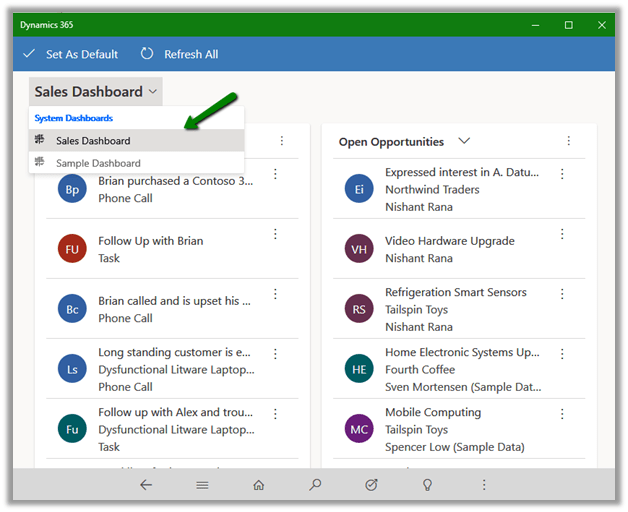Image resolution: width=628 pixels, height=512 pixels.
Task: Open more options for Open Opportunities panel
Action: (x=569, y=142)
